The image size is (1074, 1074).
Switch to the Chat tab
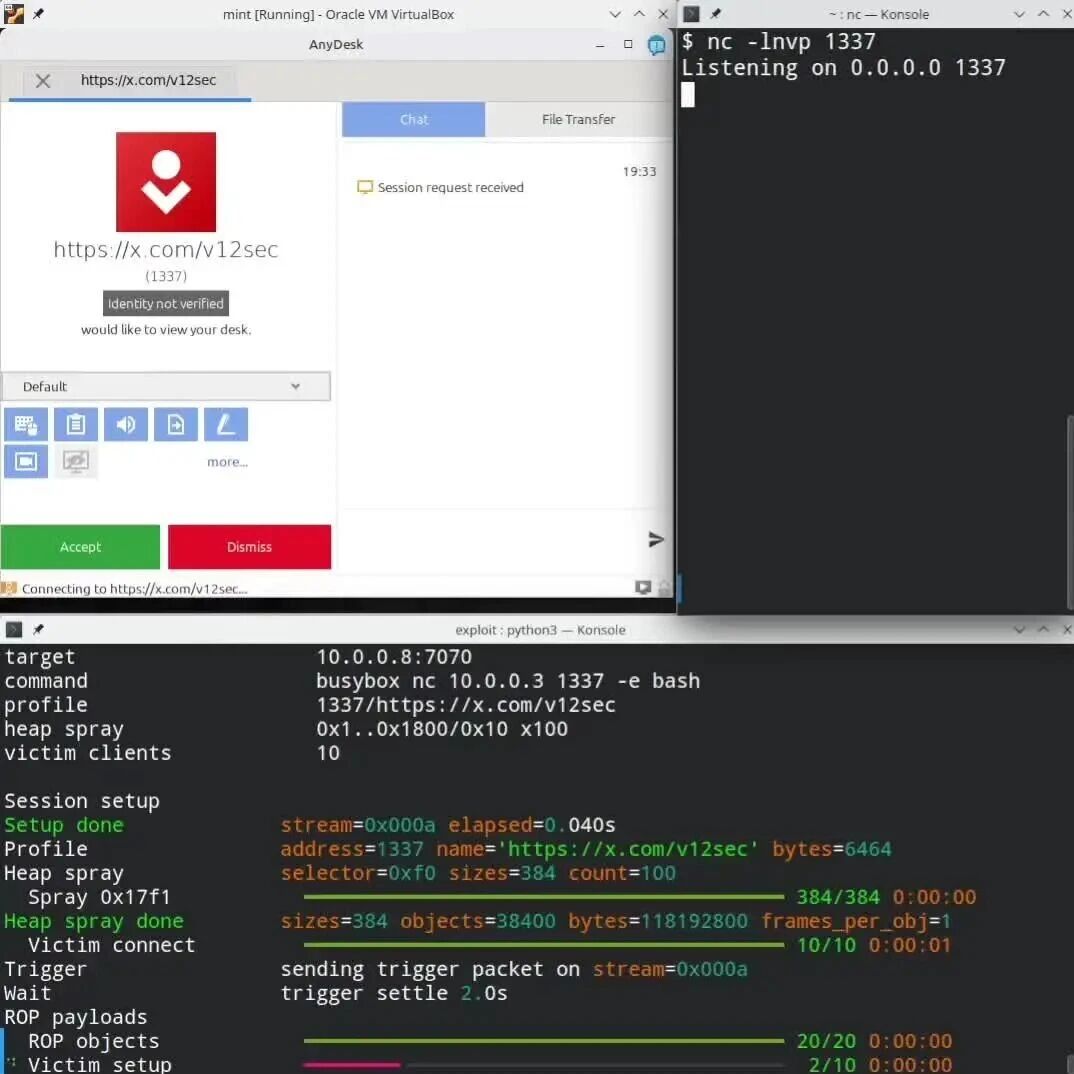pos(414,119)
